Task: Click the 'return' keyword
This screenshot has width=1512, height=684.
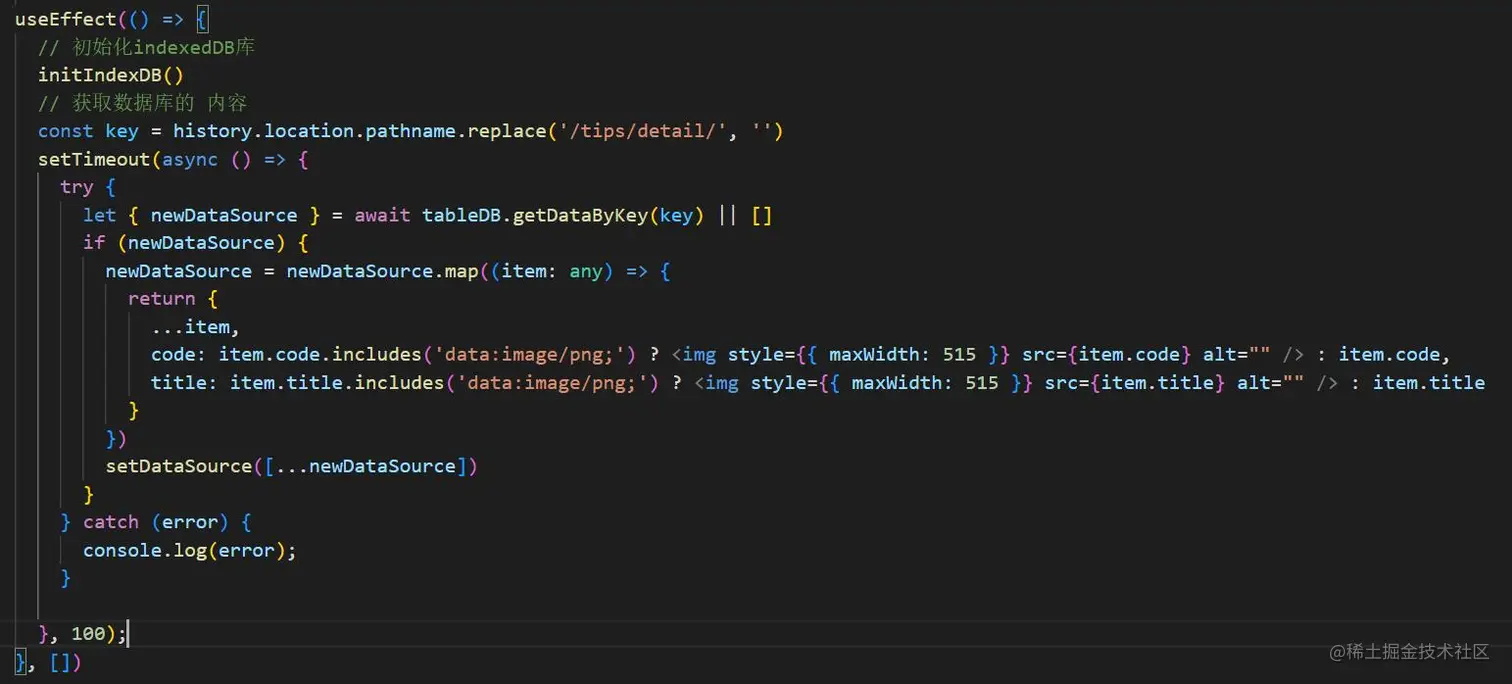Action: pos(162,298)
